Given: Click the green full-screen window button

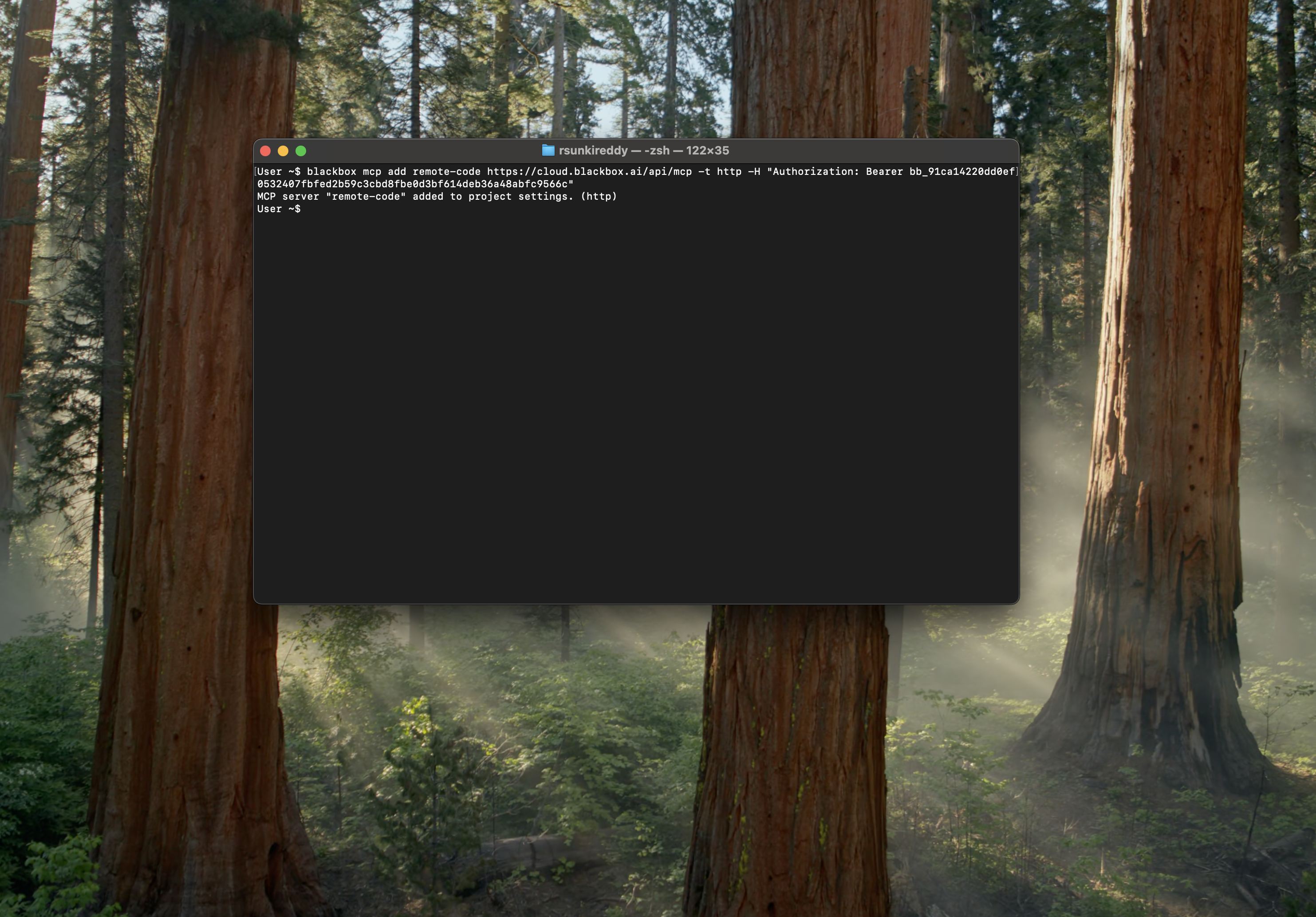Looking at the screenshot, I should tap(301, 151).
